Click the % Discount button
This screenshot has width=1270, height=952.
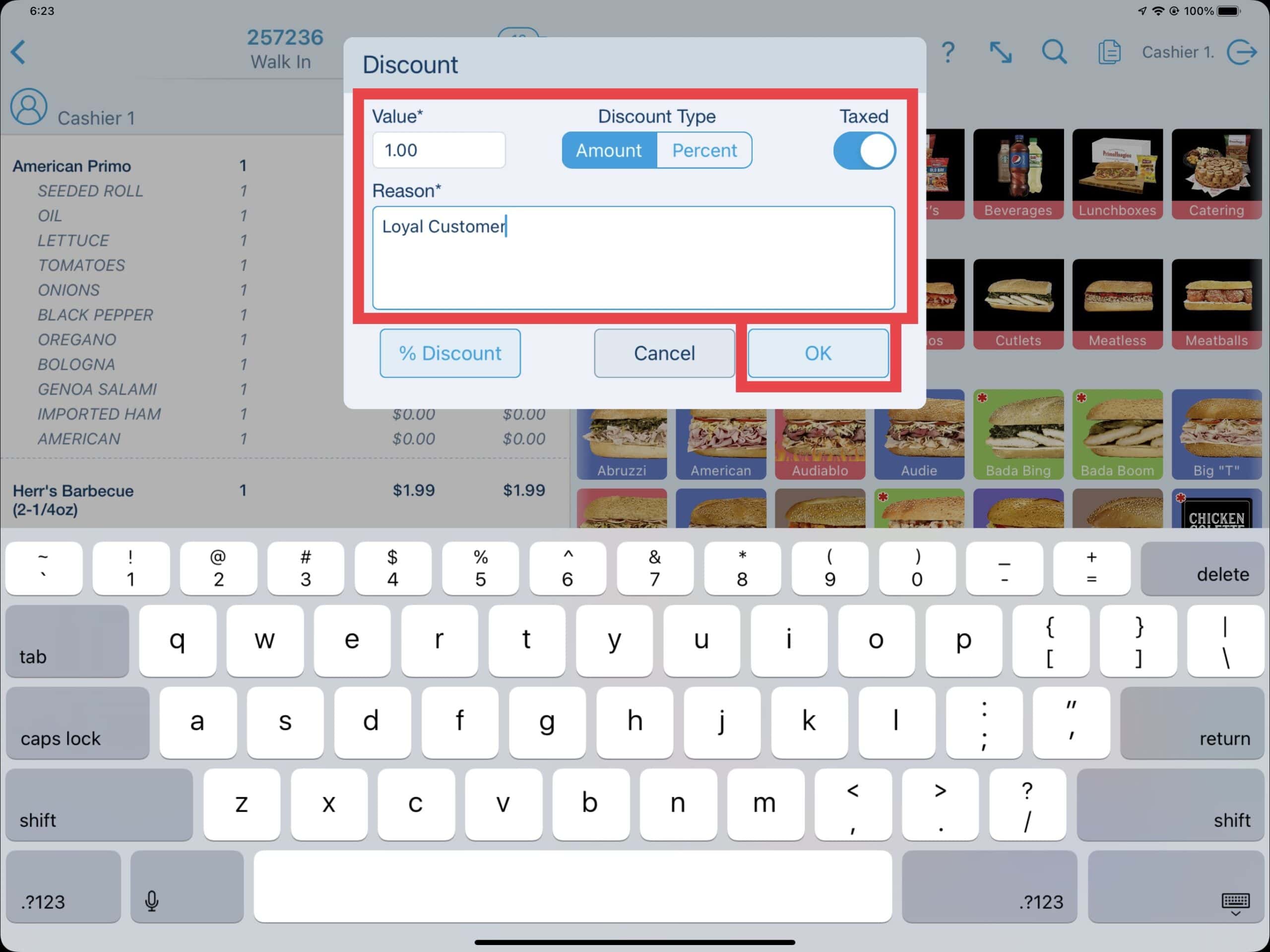(449, 352)
